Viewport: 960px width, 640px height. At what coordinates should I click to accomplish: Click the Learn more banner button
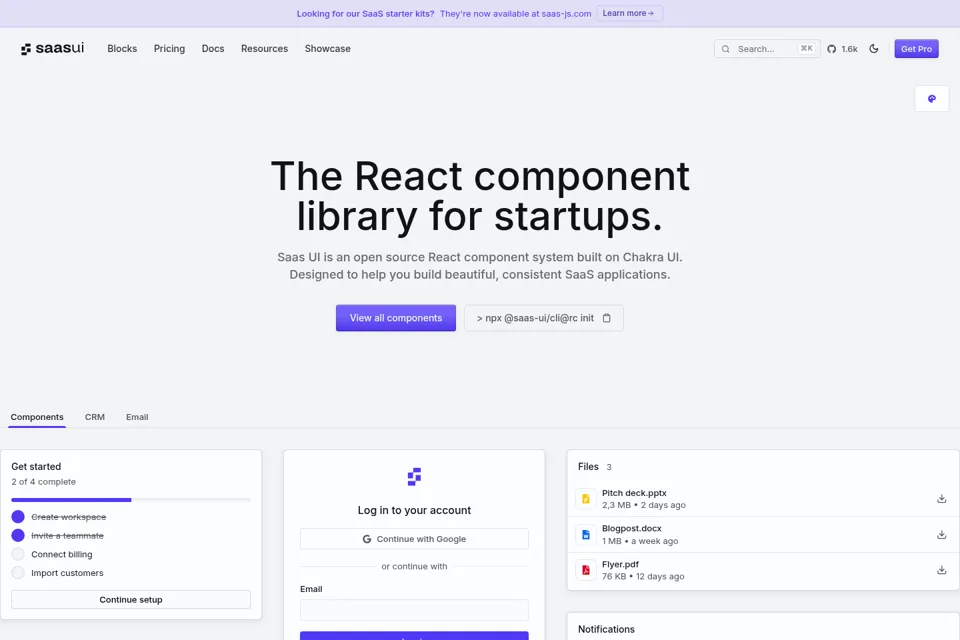click(x=629, y=13)
